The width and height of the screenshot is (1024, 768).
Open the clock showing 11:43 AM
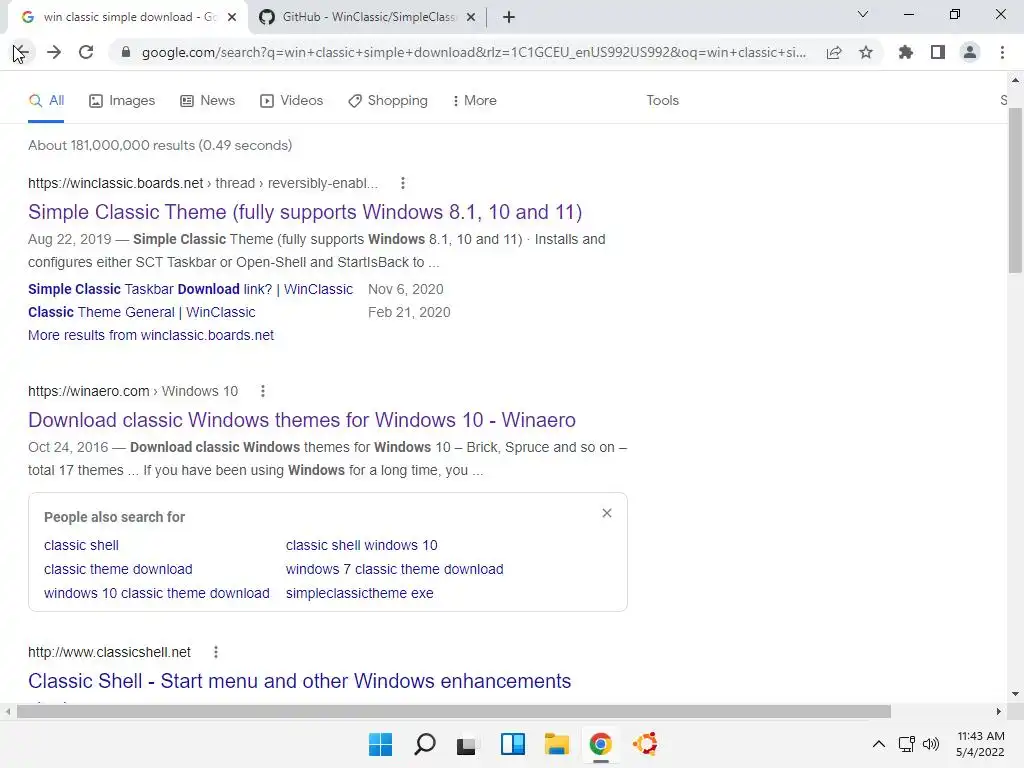pos(980,744)
